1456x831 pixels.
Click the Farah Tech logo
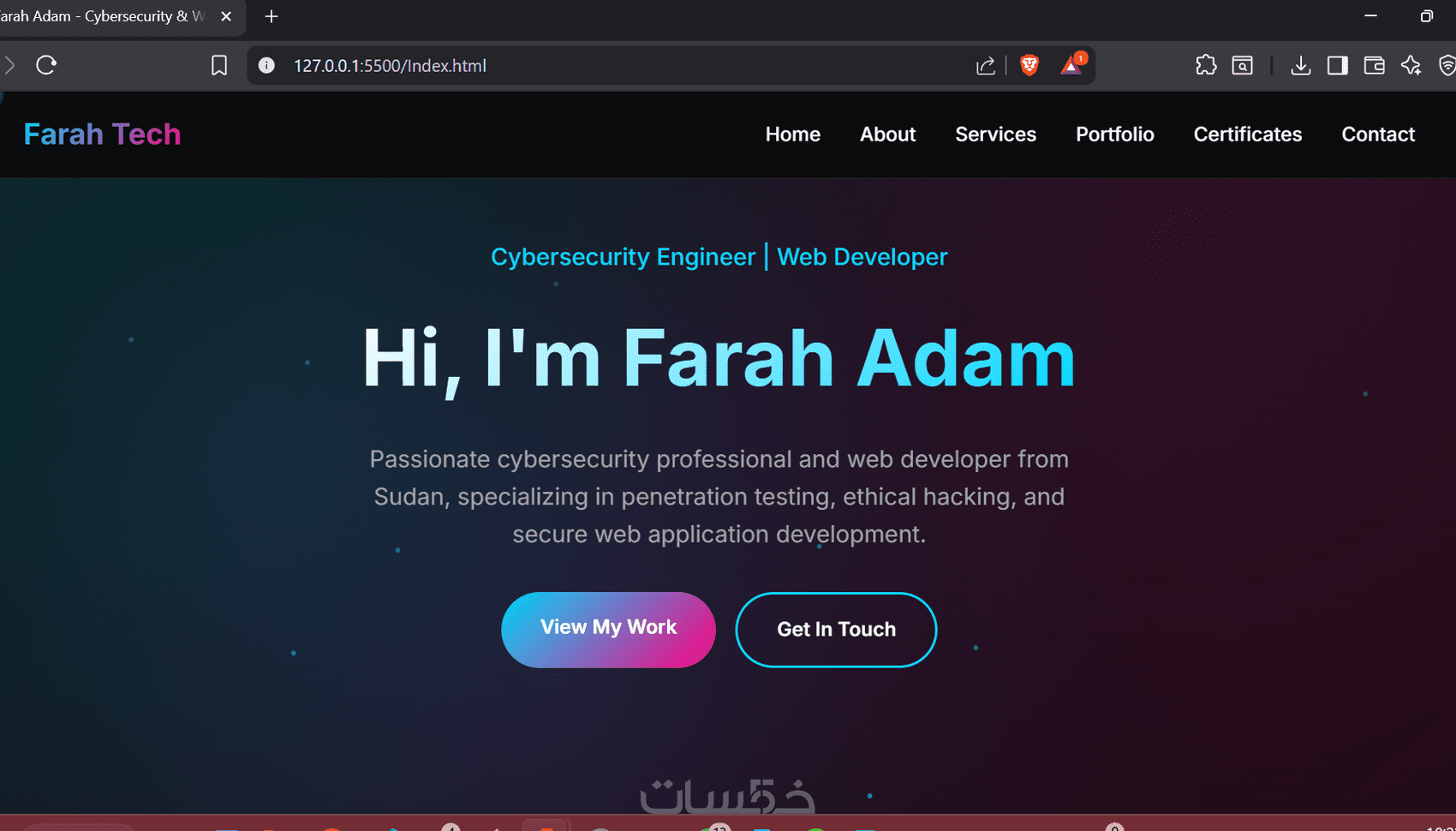click(x=102, y=135)
